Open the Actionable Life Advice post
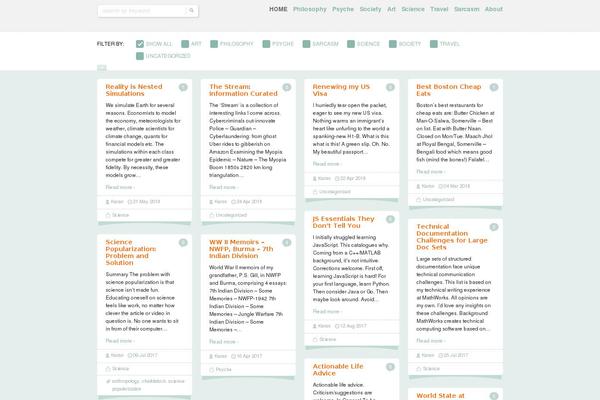600x400 pixels. coord(338,369)
